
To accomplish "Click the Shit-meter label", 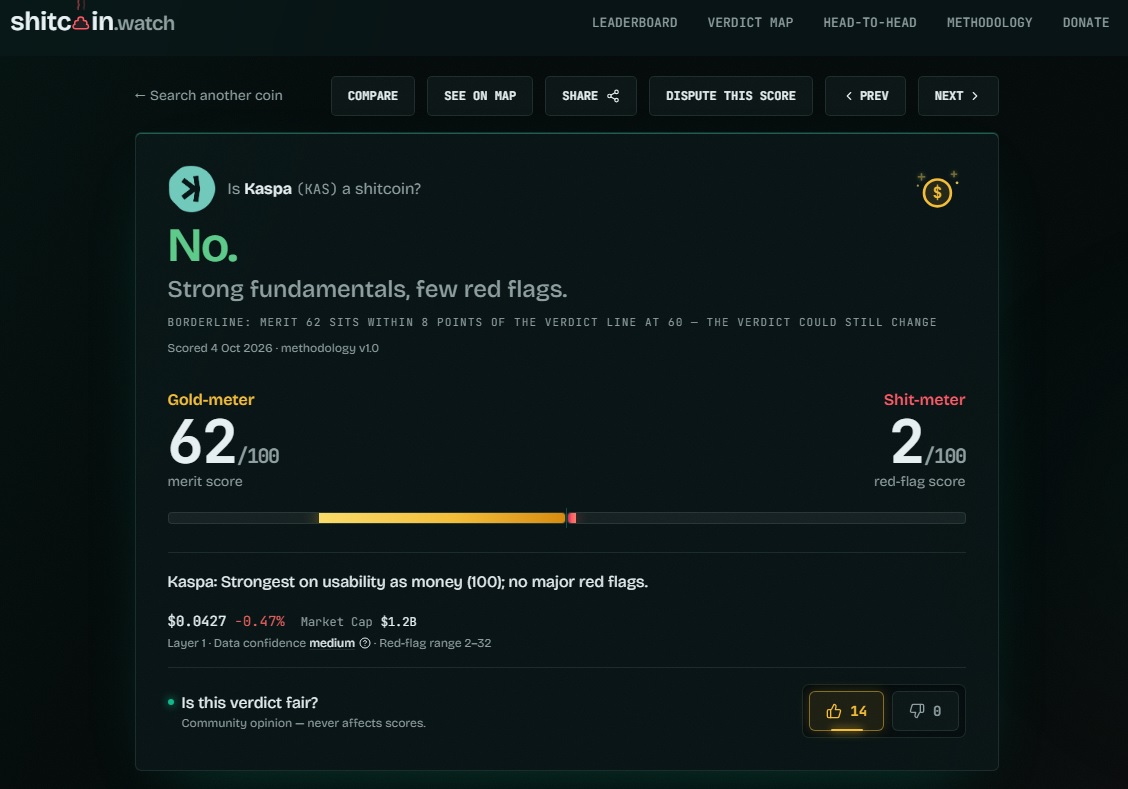I will click(x=924, y=400).
